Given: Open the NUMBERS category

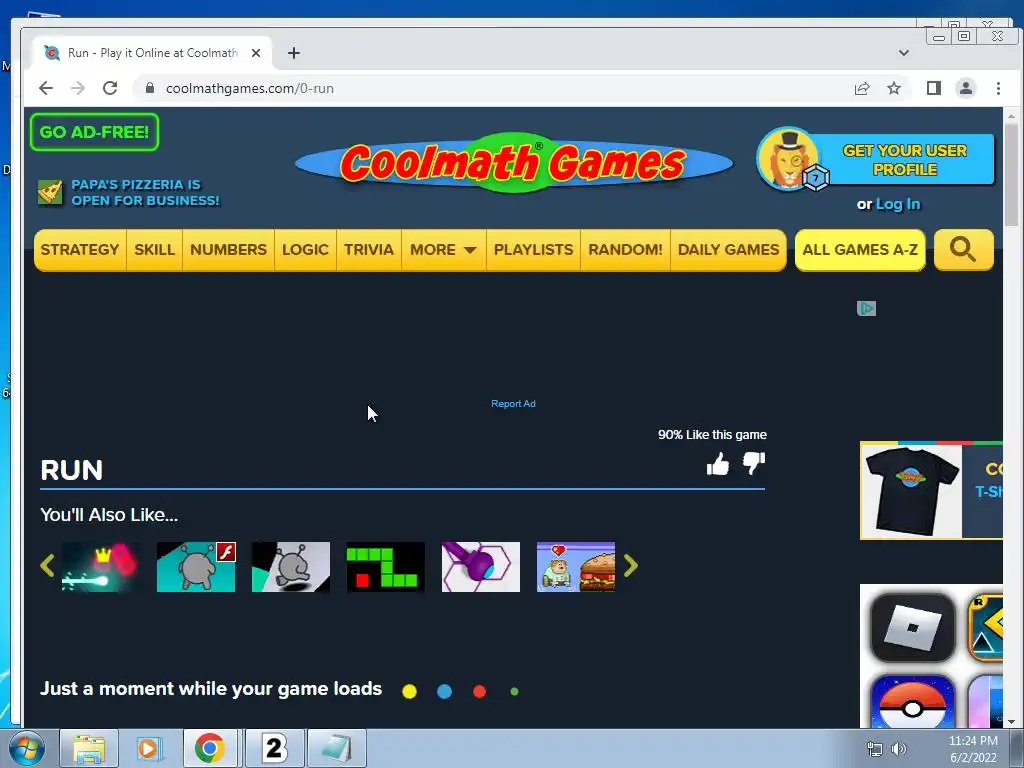Looking at the screenshot, I should point(229,249).
